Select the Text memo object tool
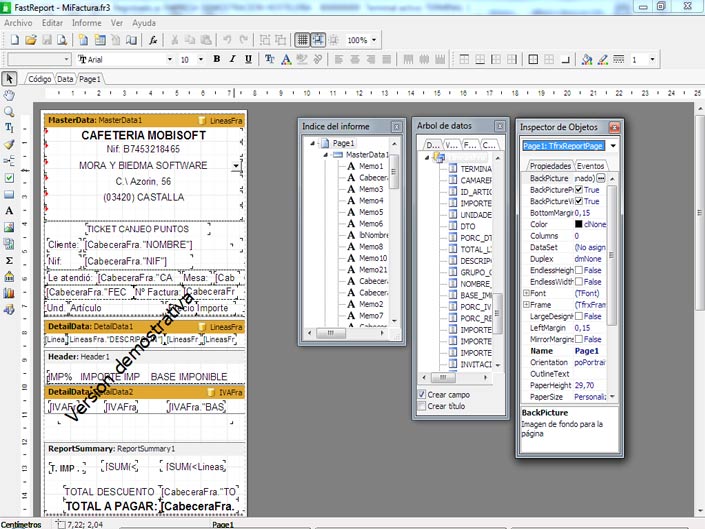The height and width of the screenshot is (529, 705). pyautogui.click(x=9, y=210)
